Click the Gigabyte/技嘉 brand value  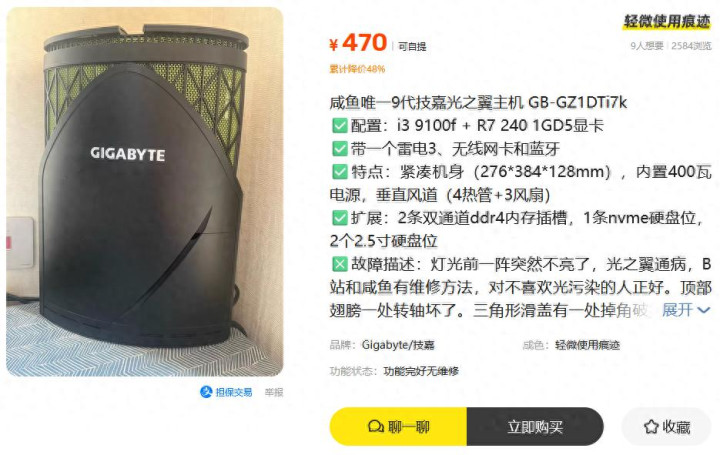(x=398, y=345)
